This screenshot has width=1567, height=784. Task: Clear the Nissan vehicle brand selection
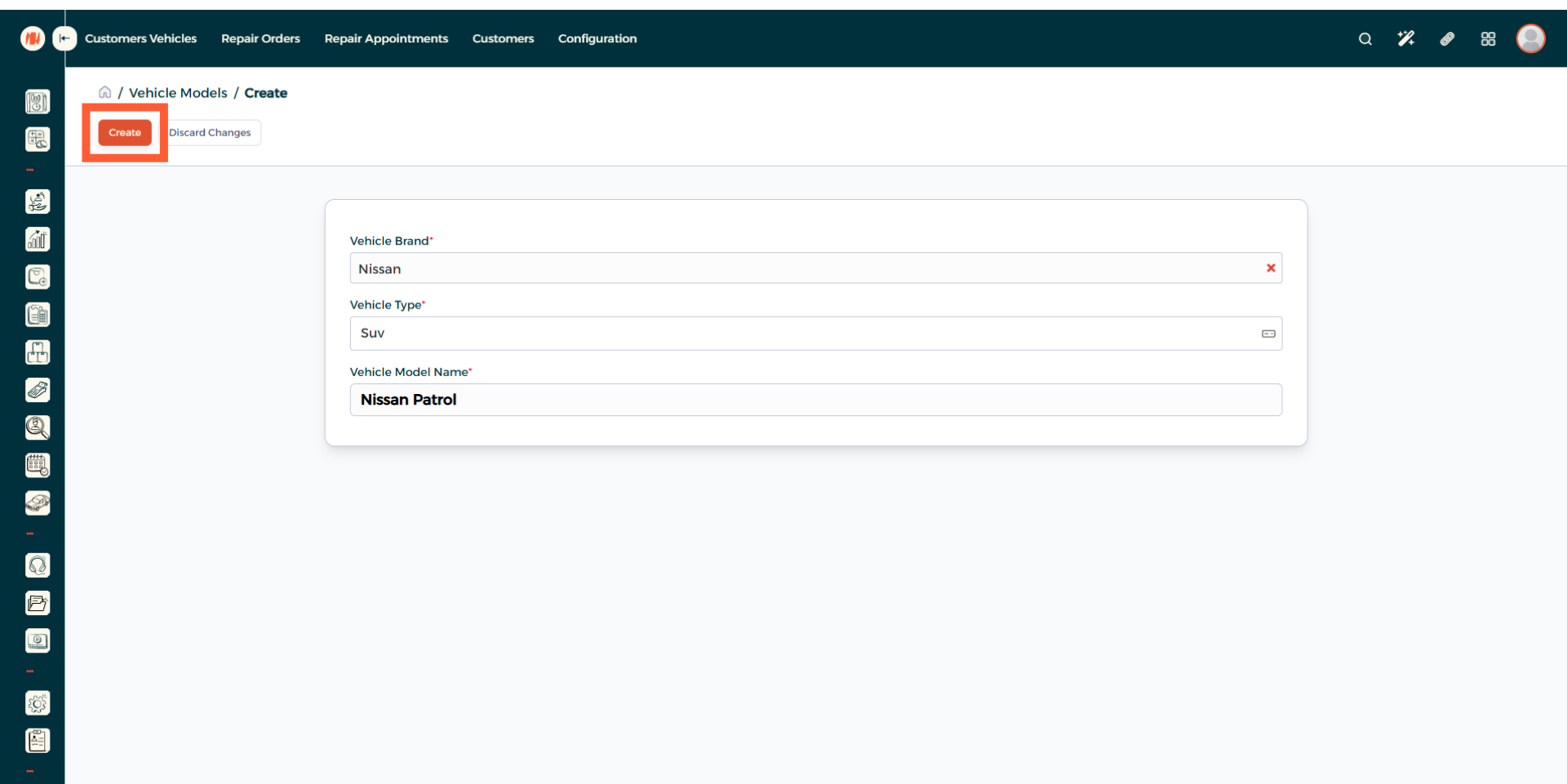tap(1270, 268)
